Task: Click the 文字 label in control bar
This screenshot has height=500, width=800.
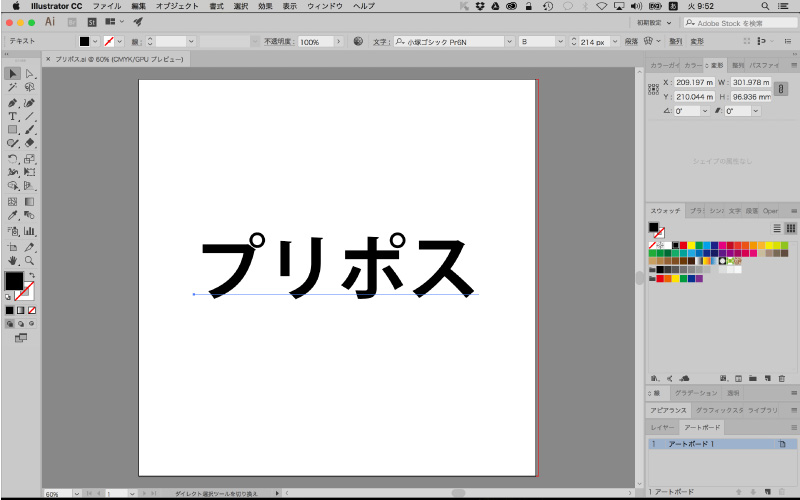Action: (380, 42)
